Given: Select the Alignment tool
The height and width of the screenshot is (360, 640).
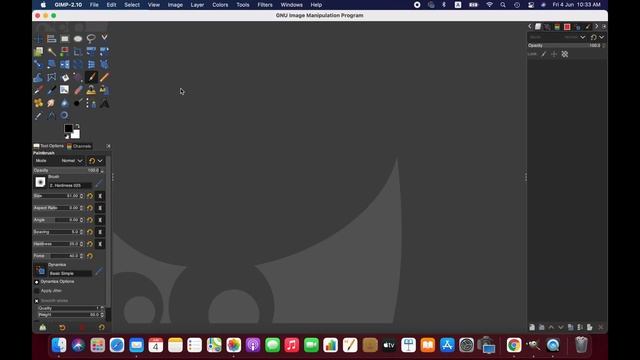Looking at the screenshot, I should [51, 39].
